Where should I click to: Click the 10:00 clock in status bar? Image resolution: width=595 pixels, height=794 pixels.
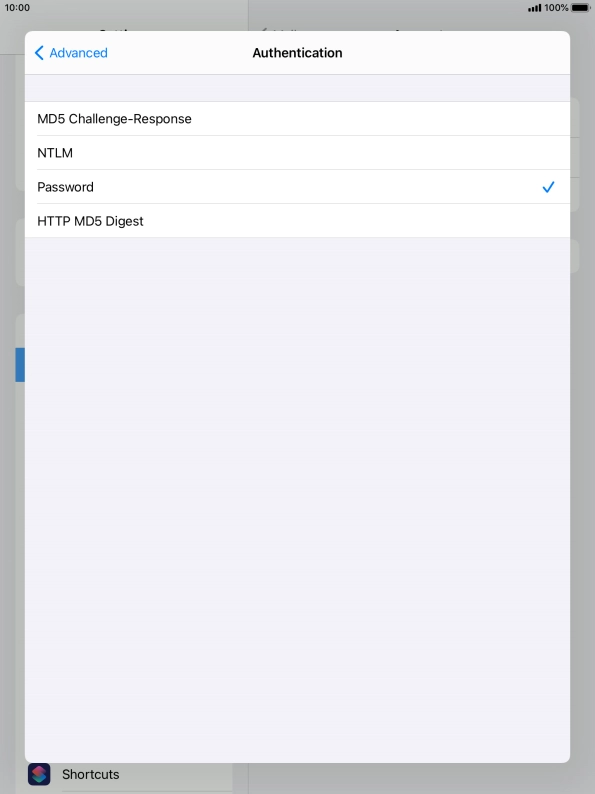coord(17,8)
